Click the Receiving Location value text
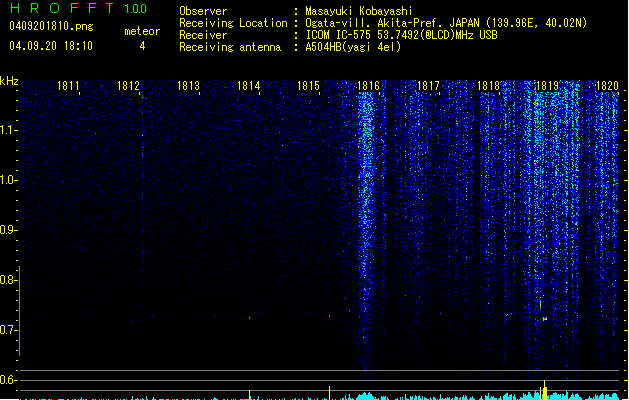Image resolution: width=629 pixels, height=400 pixels. (x=446, y=23)
